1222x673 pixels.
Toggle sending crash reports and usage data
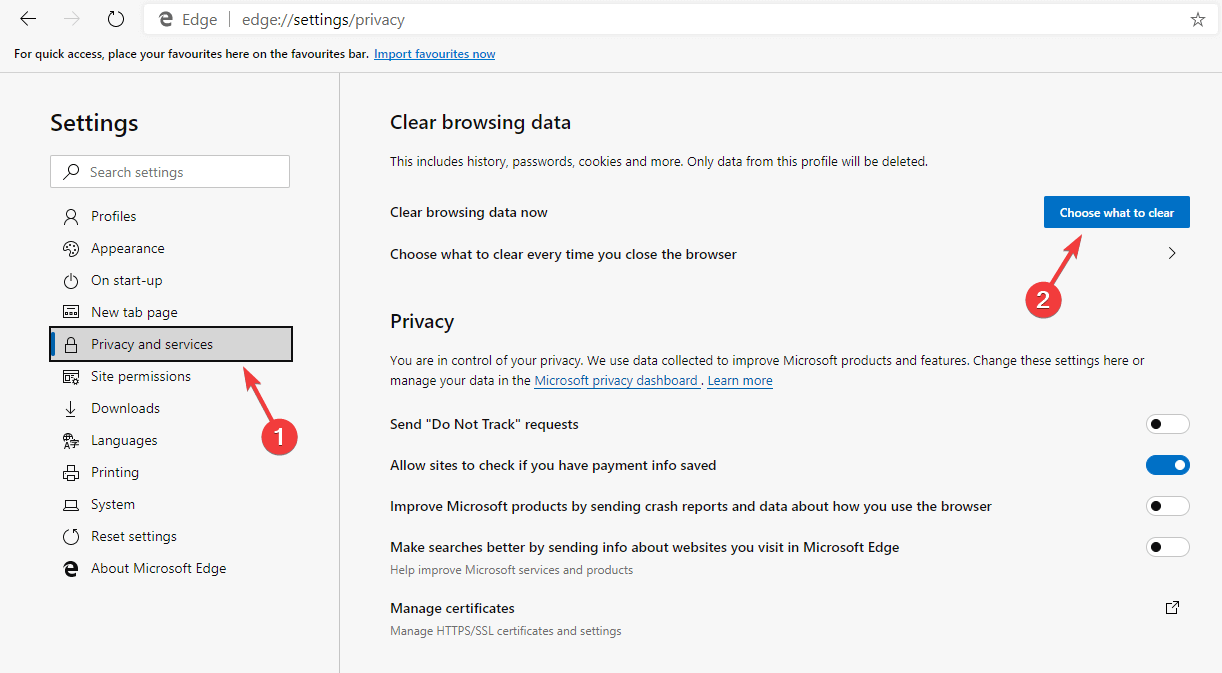point(1167,506)
